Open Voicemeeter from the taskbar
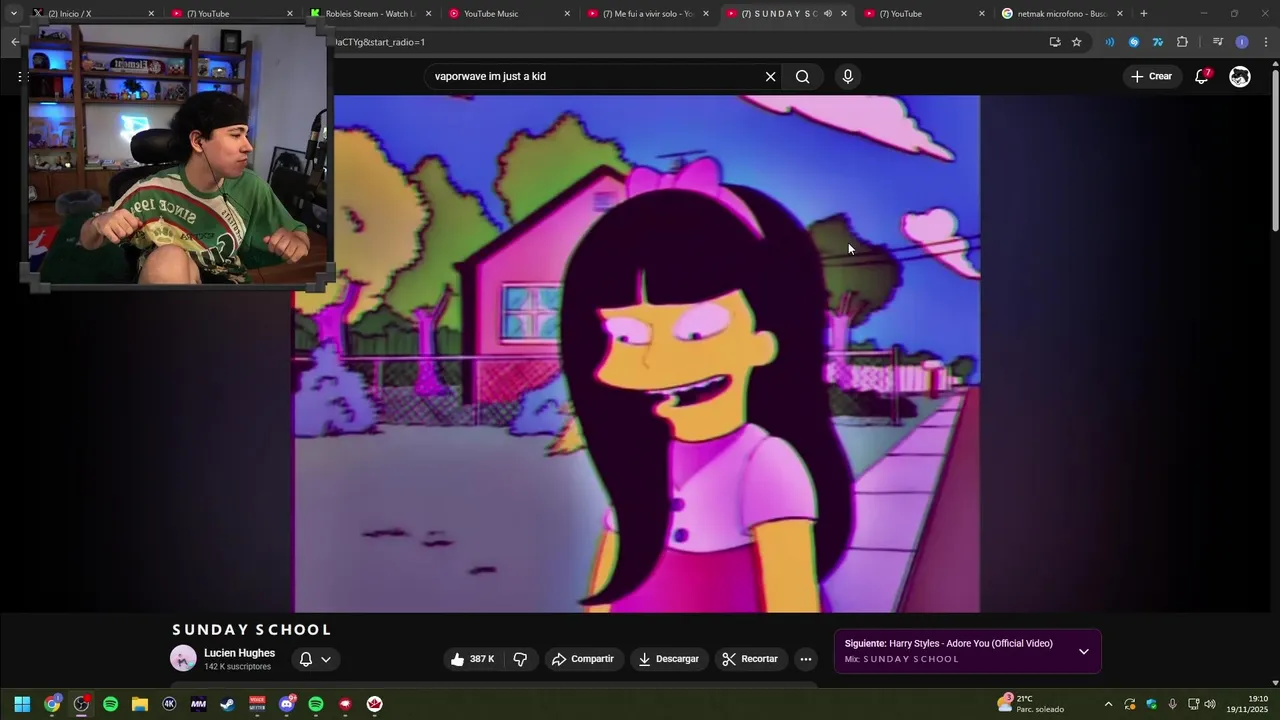This screenshot has height=720, width=1280. pos(257,704)
